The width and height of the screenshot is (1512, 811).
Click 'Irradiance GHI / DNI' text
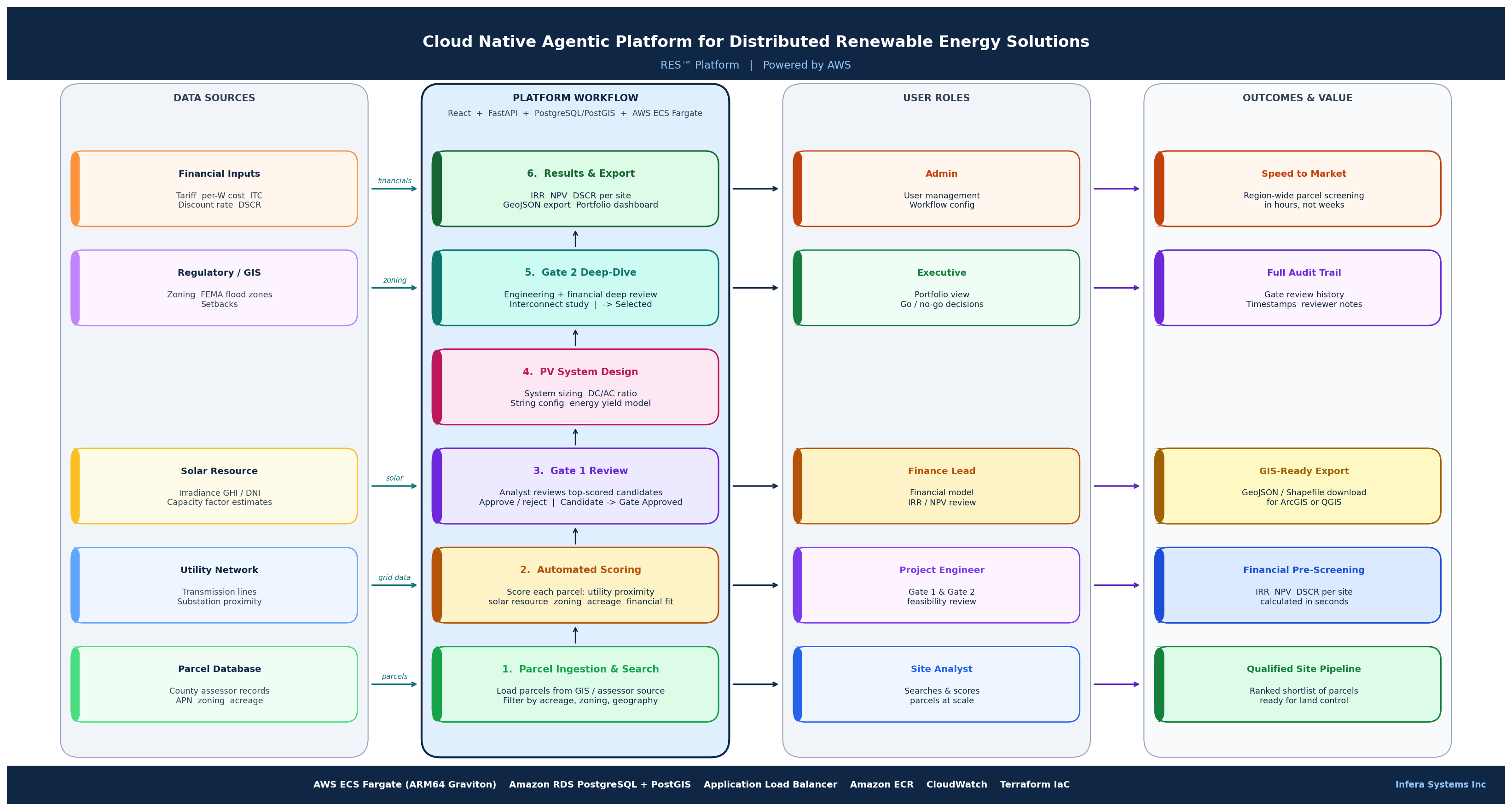coord(220,493)
